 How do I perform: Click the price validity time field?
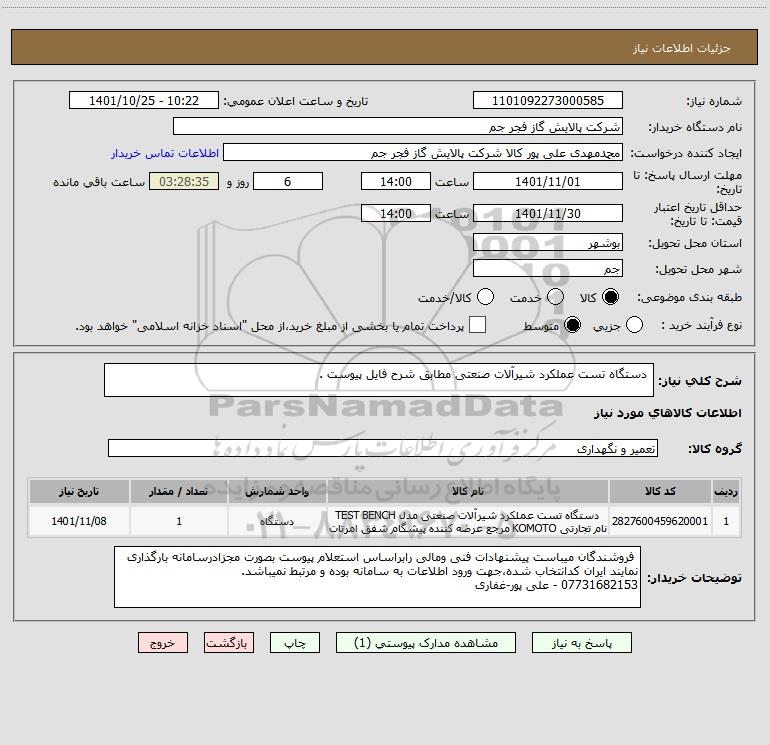[396, 213]
